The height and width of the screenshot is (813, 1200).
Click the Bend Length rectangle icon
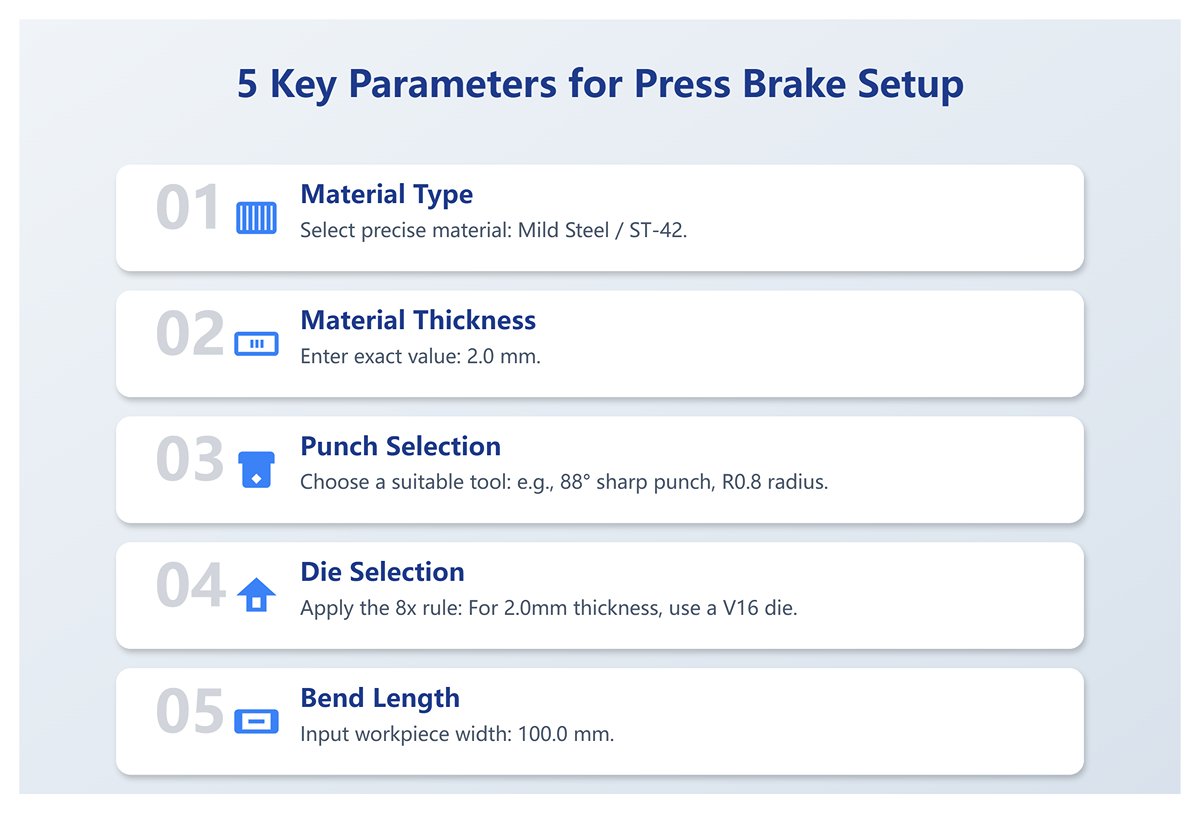click(x=256, y=721)
